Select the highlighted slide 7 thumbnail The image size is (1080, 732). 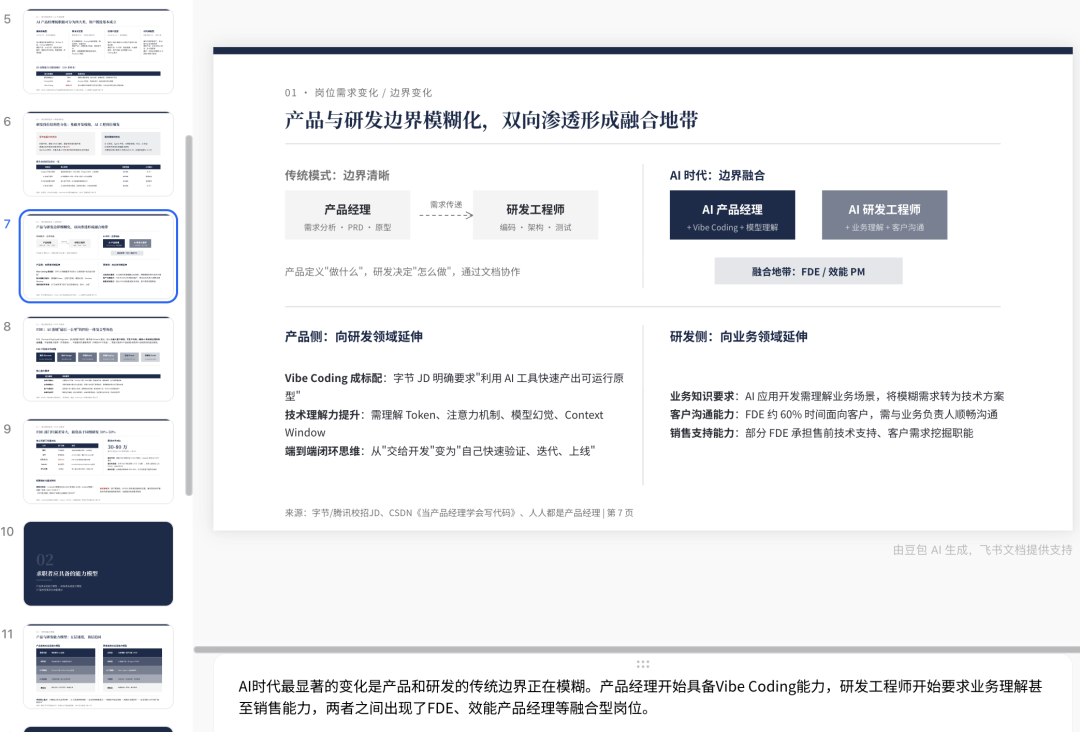[98, 256]
